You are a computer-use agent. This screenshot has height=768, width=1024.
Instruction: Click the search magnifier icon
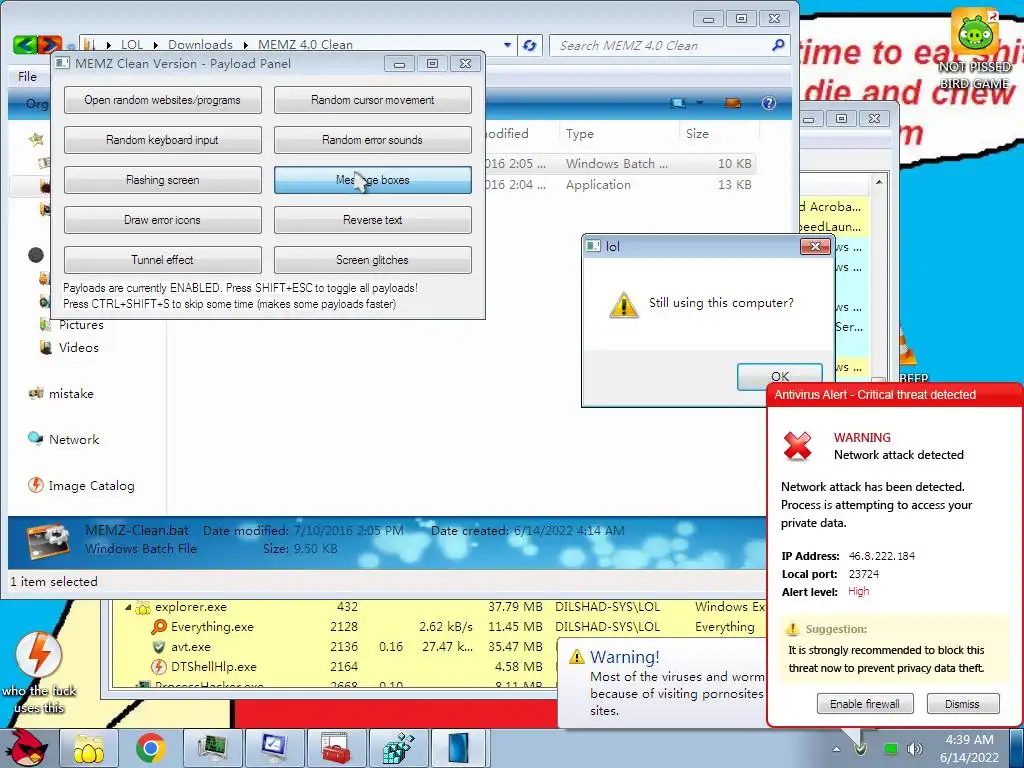click(778, 45)
